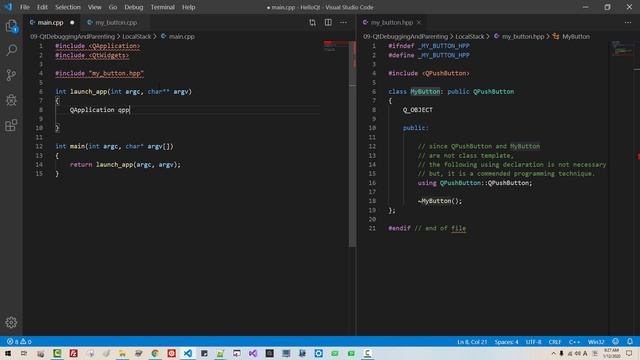Click the right editor minimap

point(621,48)
